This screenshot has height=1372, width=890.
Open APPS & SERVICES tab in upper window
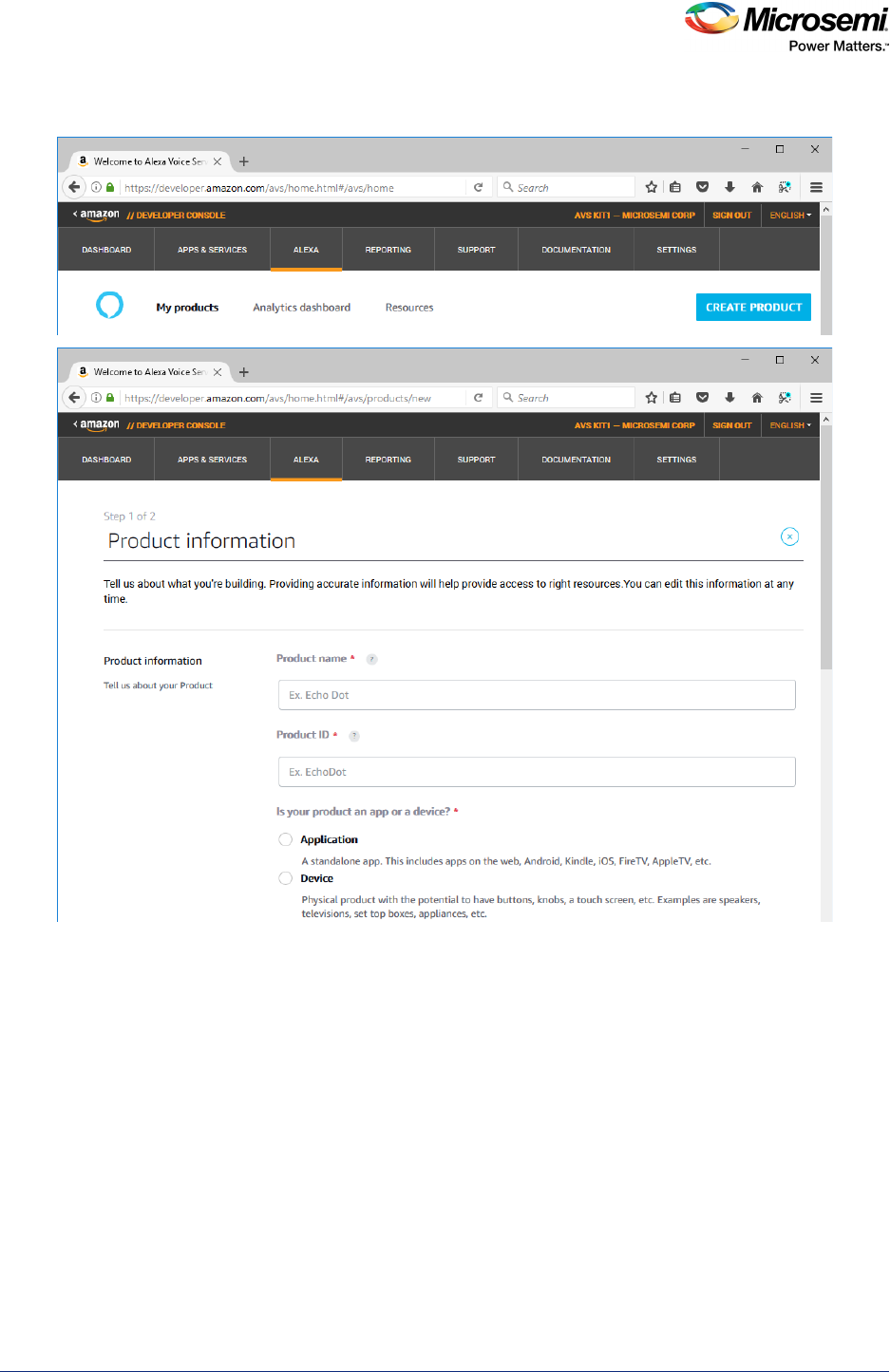tap(212, 250)
